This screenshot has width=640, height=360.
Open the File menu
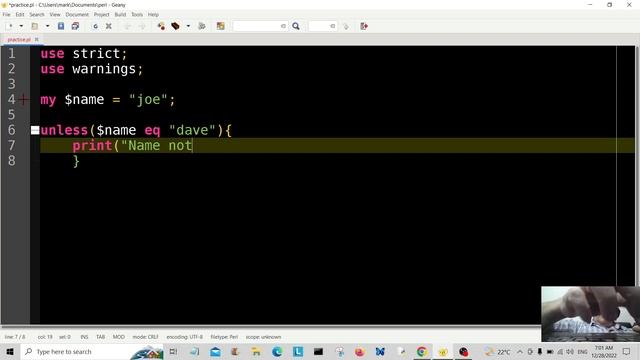[7, 14]
